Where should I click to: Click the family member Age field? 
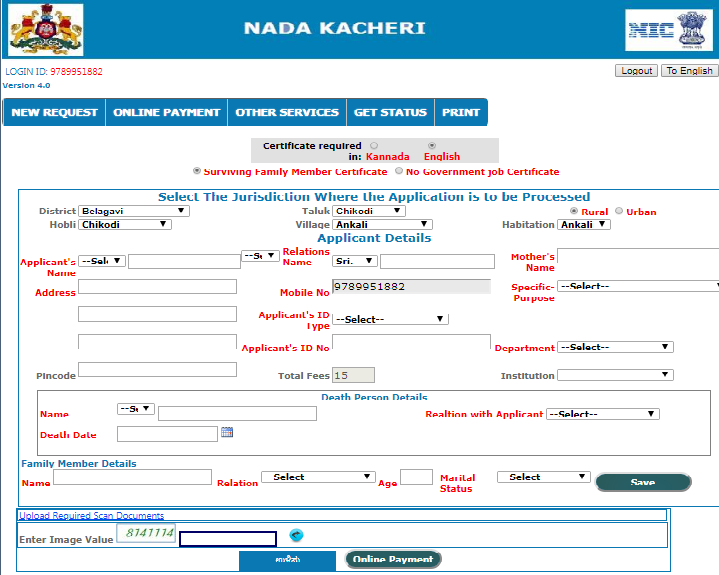pos(416,477)
